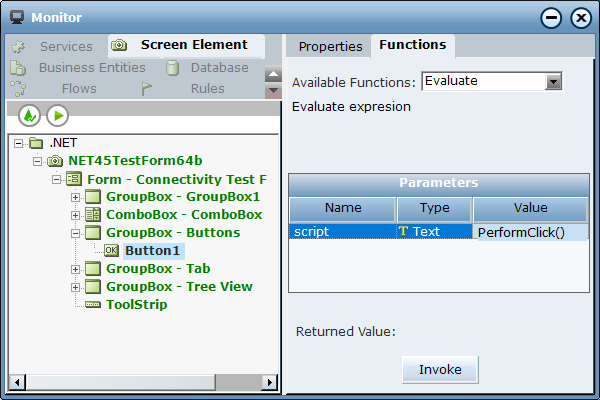
Task: Click the Database cylinder icon
Action: coord(172,68)
